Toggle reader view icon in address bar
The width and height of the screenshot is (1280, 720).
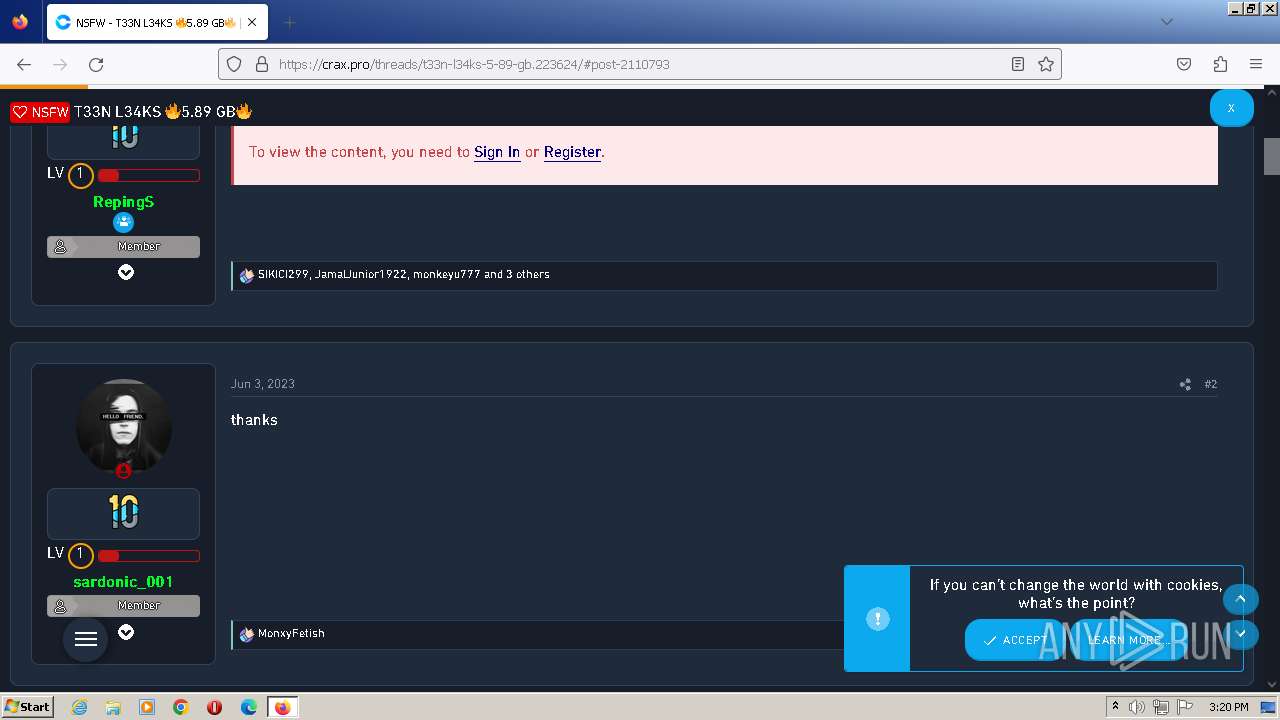1018,64
